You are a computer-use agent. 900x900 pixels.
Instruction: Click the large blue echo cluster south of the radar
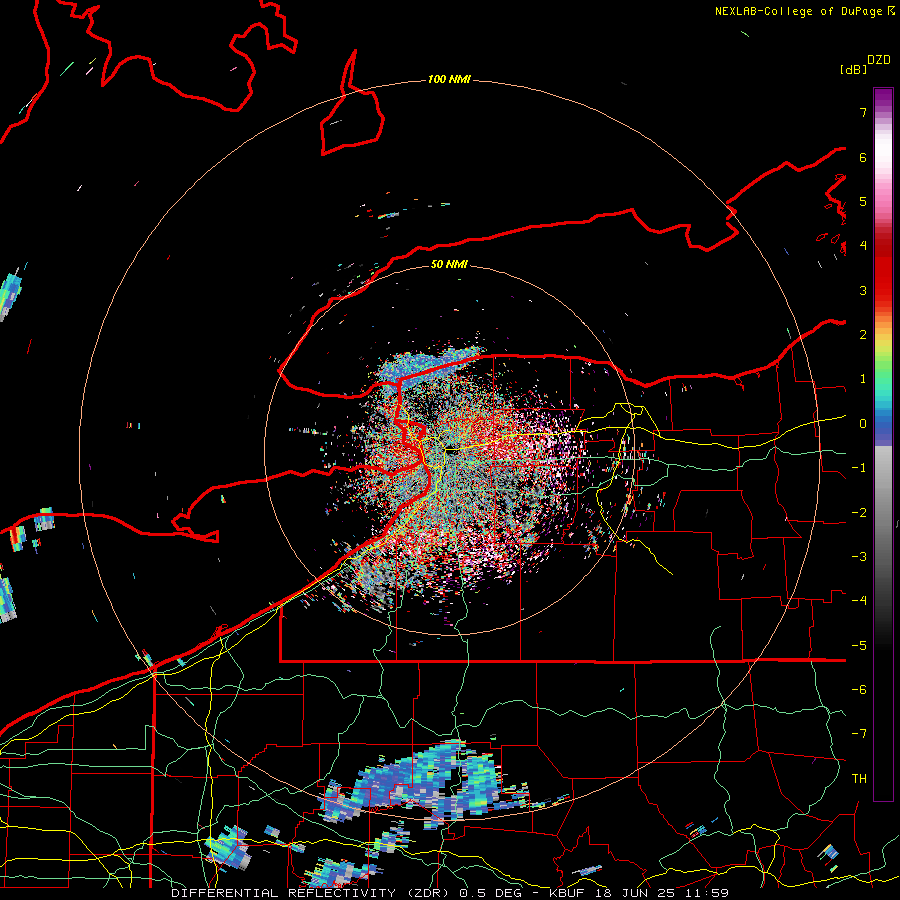click(x=428, y=783)
